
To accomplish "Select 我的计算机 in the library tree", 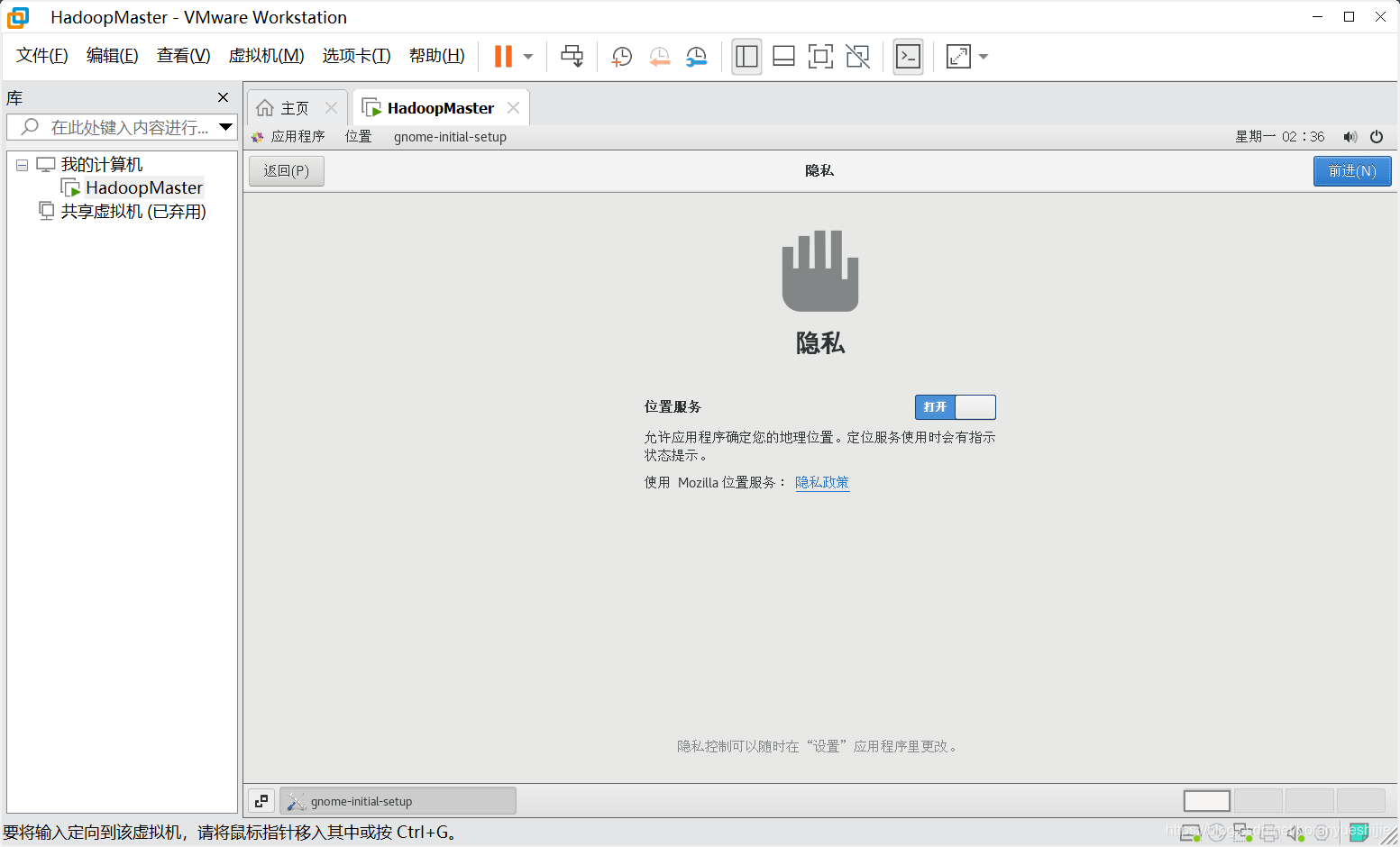I will [102, 165].
